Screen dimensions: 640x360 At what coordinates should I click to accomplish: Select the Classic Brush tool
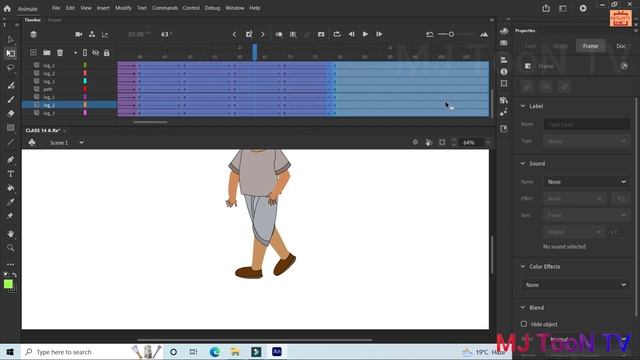pos(11,99)
